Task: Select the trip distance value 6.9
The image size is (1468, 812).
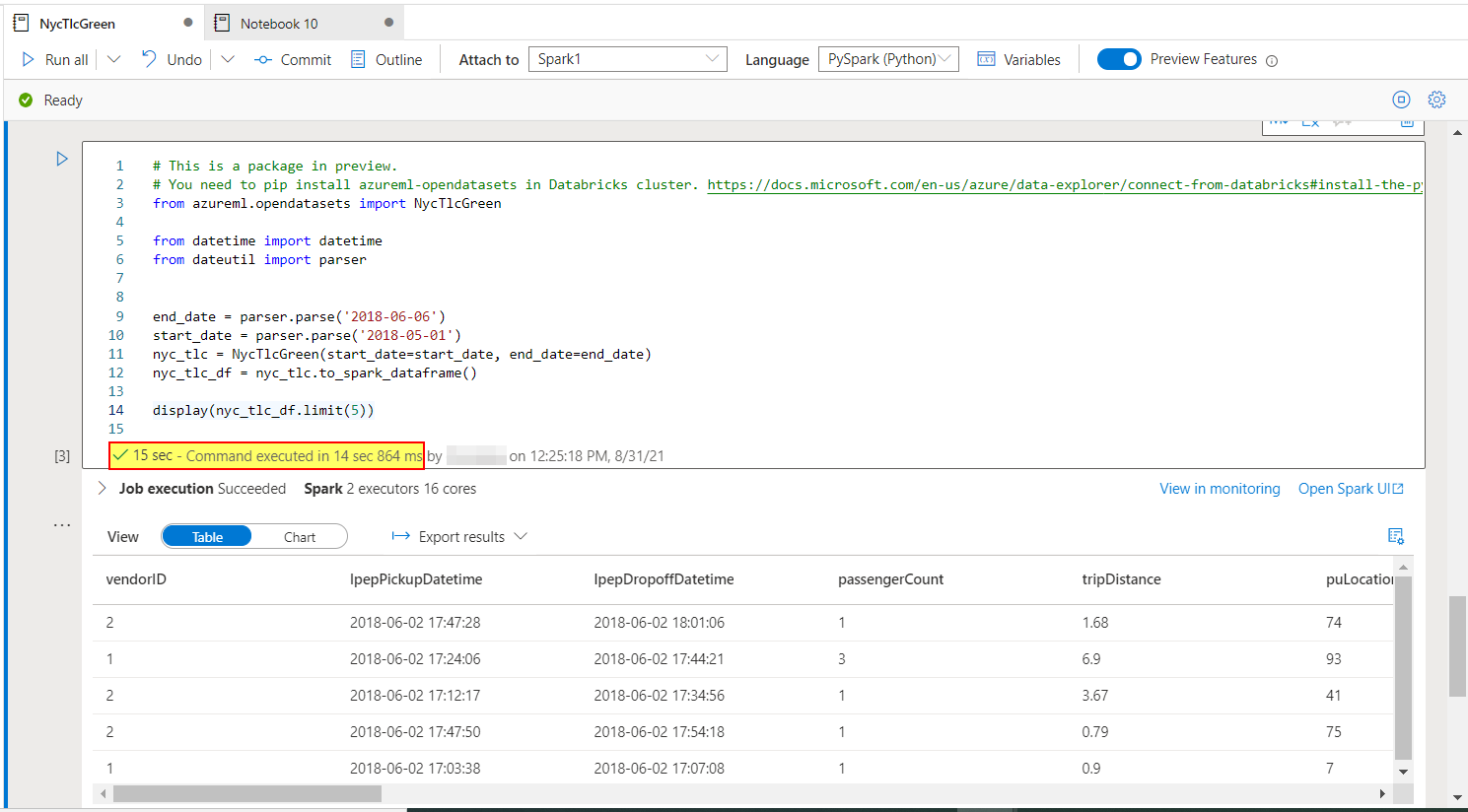Action: [1091, 659]
